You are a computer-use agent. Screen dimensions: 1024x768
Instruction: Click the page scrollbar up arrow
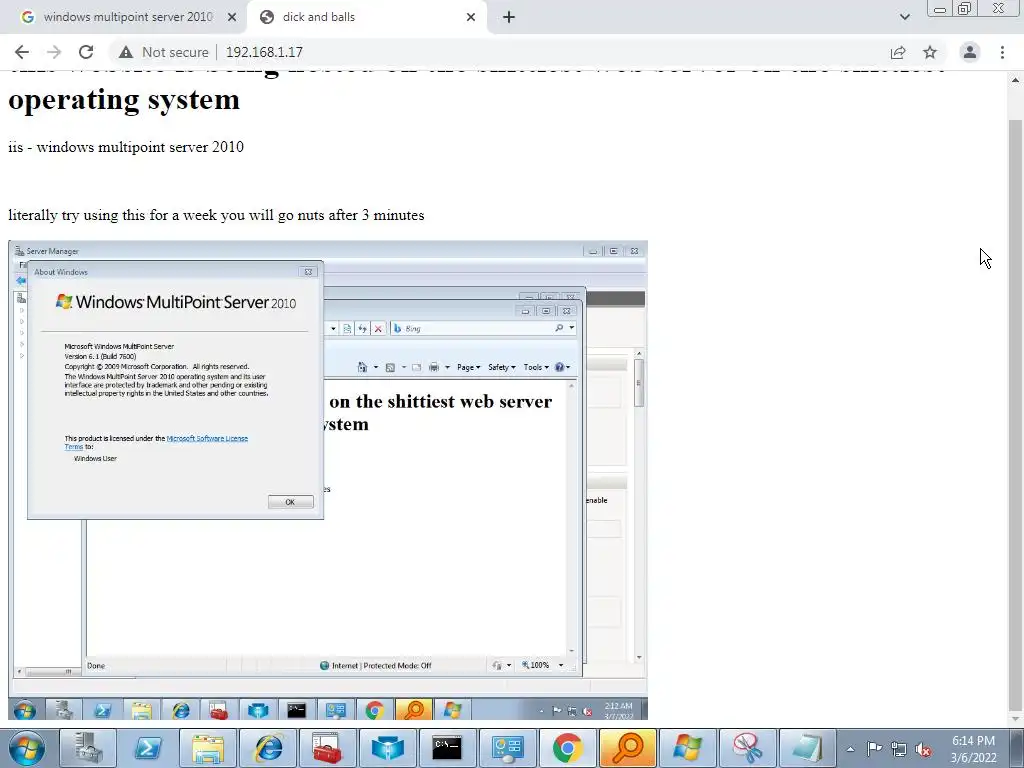click(x=1015, y=80)
